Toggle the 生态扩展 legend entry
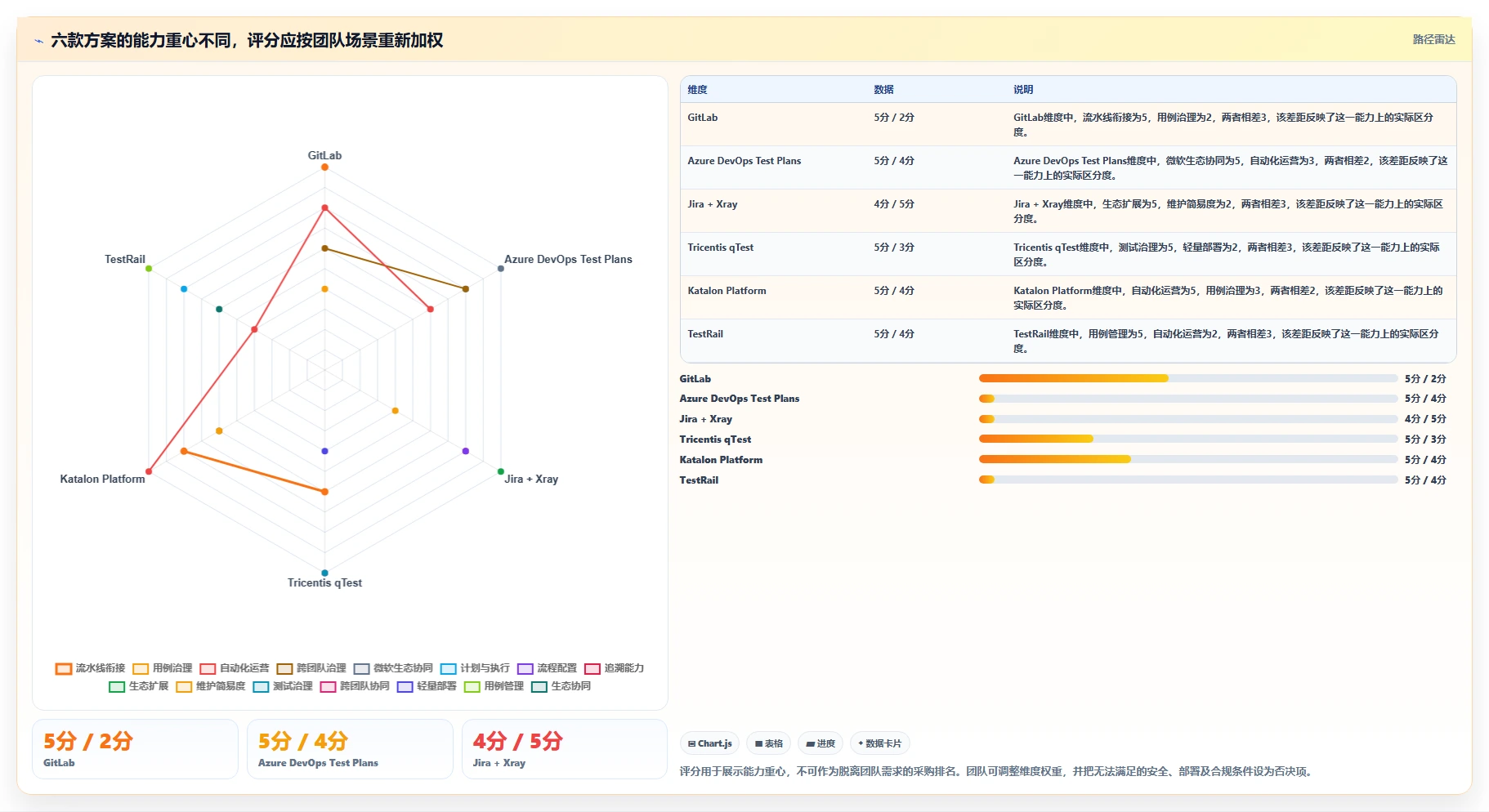 pyautogui.click(x=139, y=686)
